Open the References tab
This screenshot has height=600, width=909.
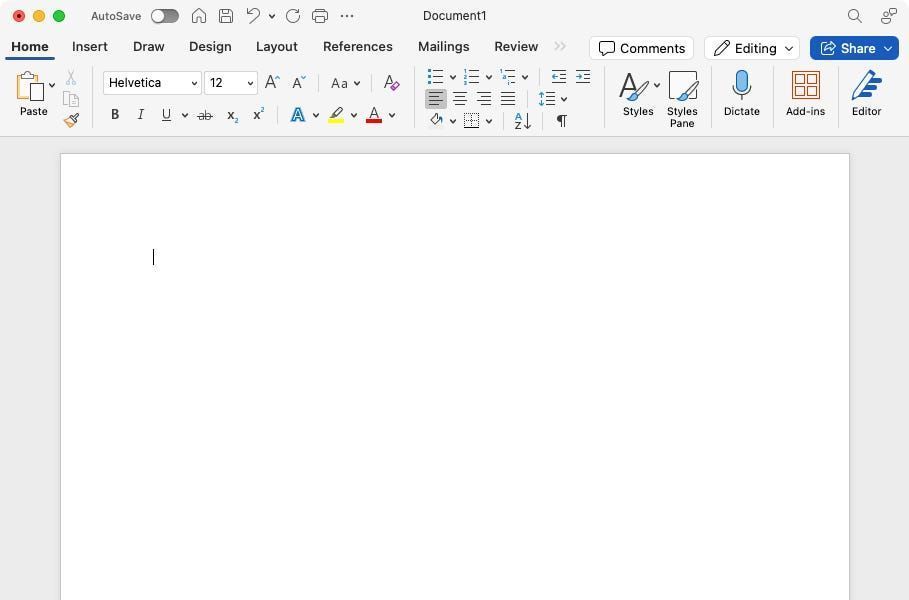pyautogui.click(x=358, y=46)
